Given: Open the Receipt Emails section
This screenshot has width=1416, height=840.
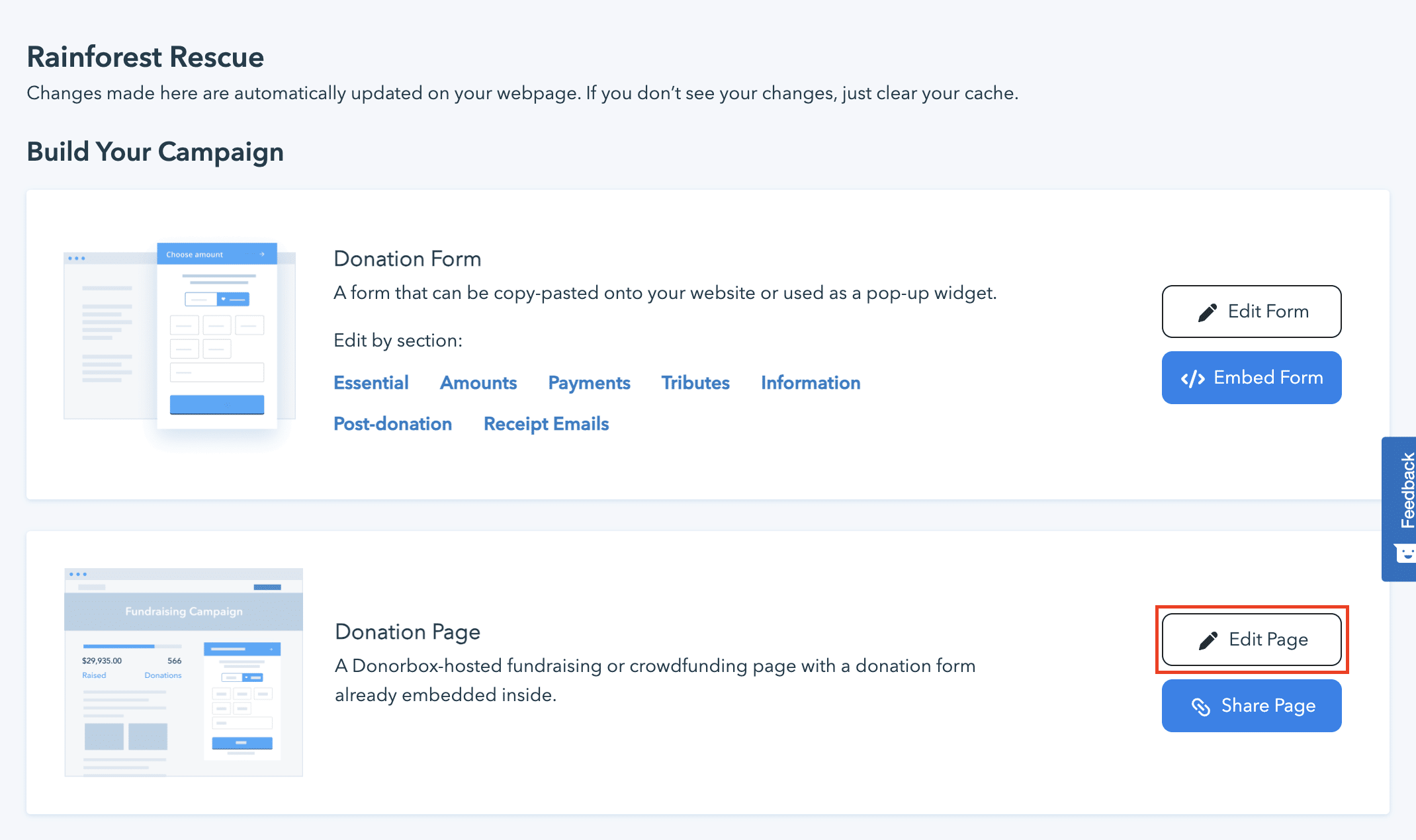Looking at the screenshot, I should [x=546, y=424].
